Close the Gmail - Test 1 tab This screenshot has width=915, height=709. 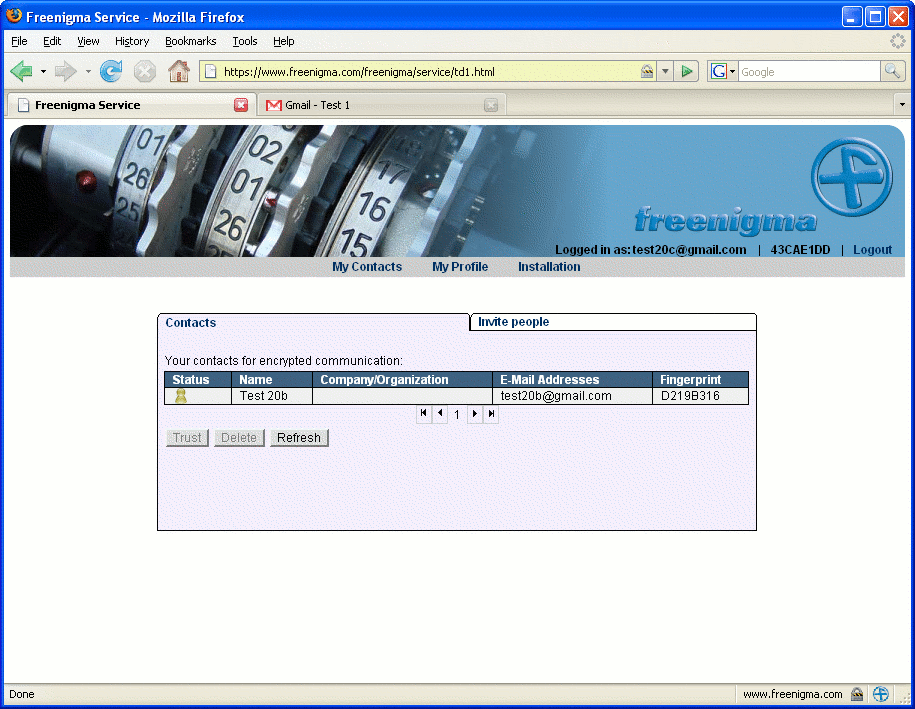491,105
